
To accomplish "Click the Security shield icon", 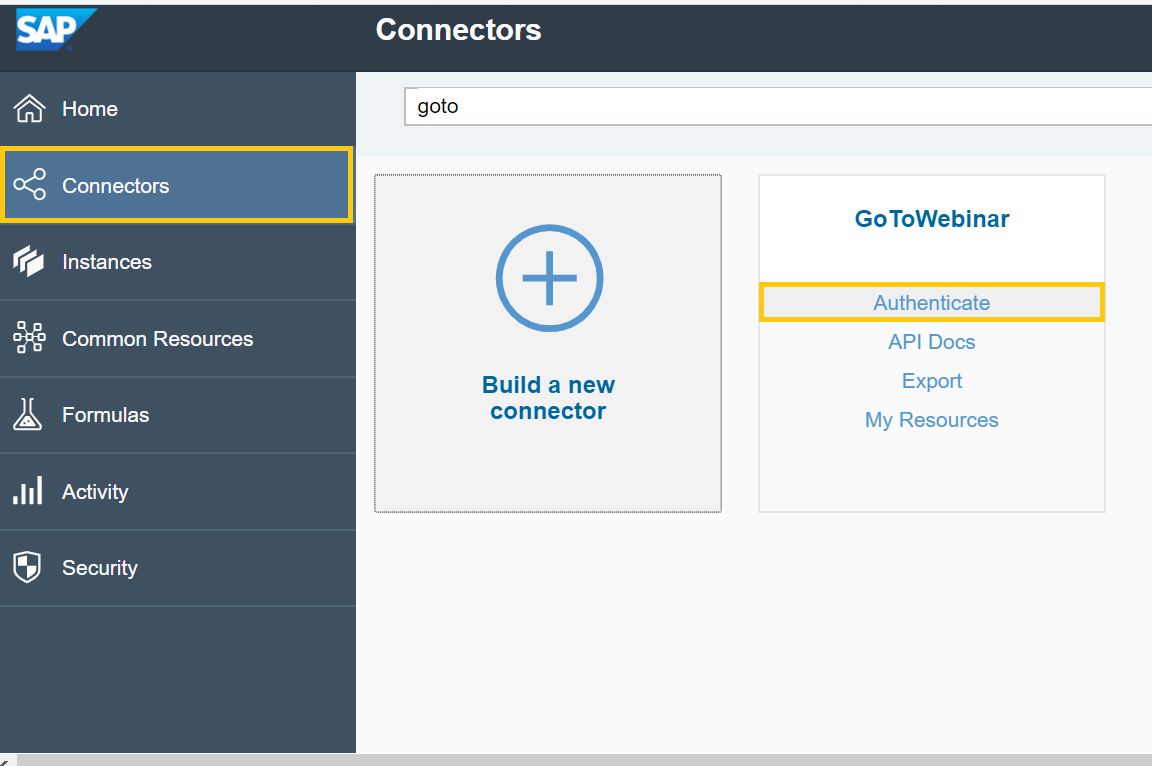I will pyautogui.click(x=27, y=567).
